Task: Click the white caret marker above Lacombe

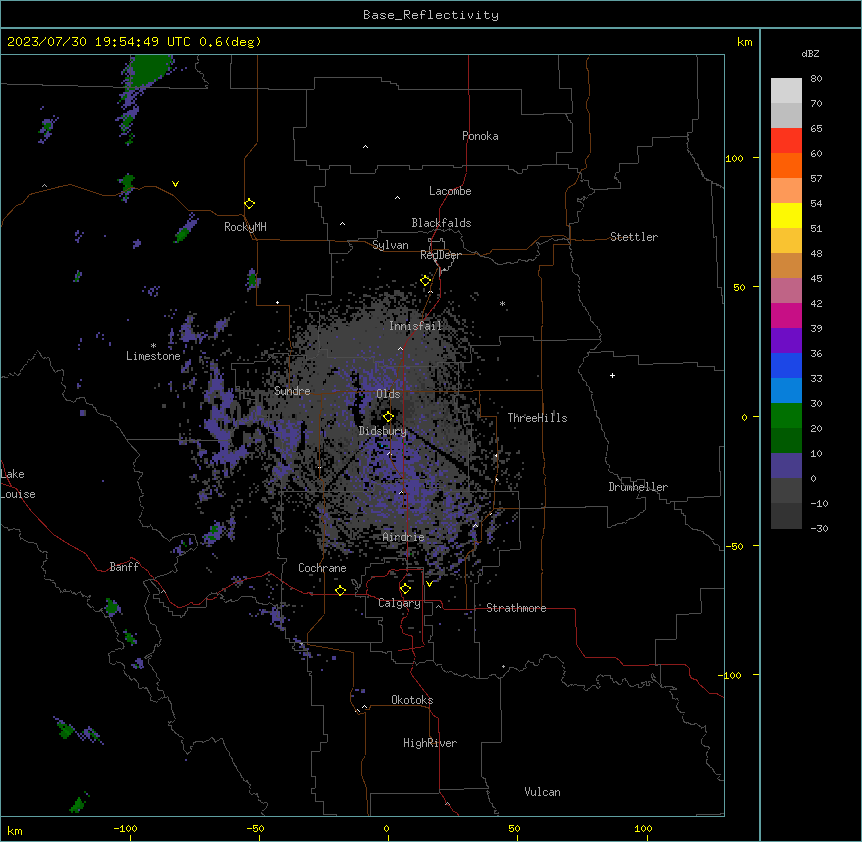Action: (x=397, y=197)
